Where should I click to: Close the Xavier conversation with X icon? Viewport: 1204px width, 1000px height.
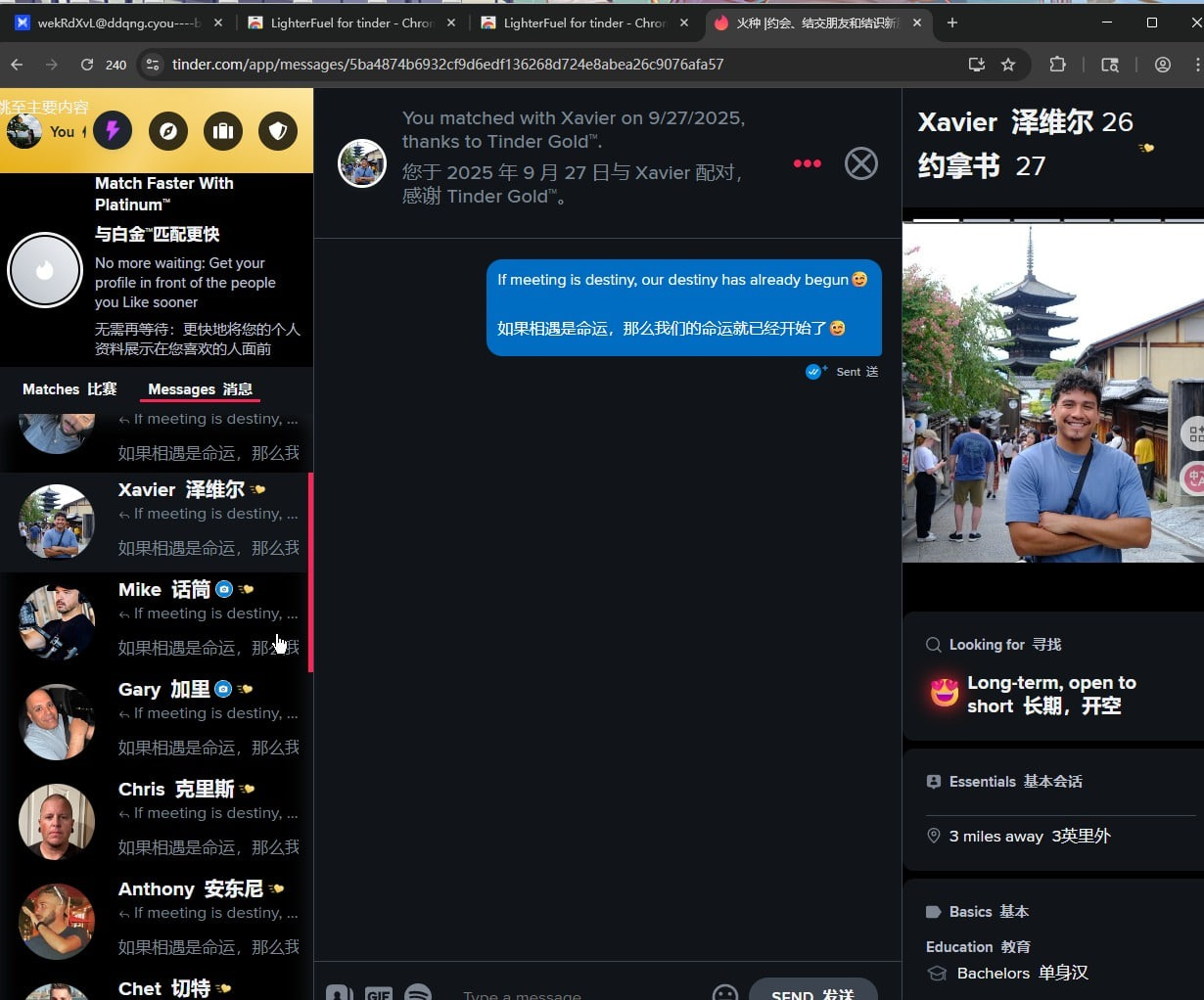point(860,163)
